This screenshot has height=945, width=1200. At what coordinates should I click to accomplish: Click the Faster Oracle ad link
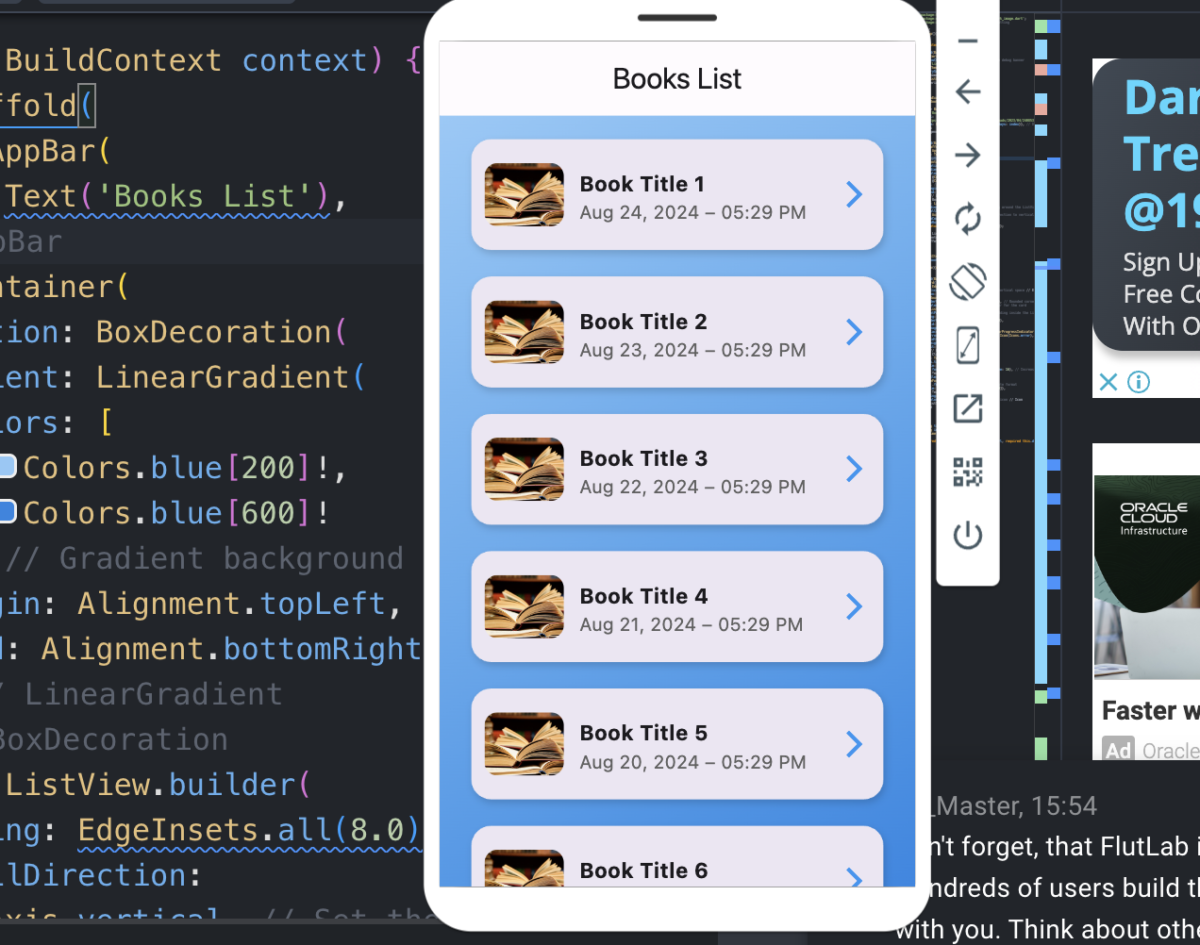click(x=1148, y=710)
